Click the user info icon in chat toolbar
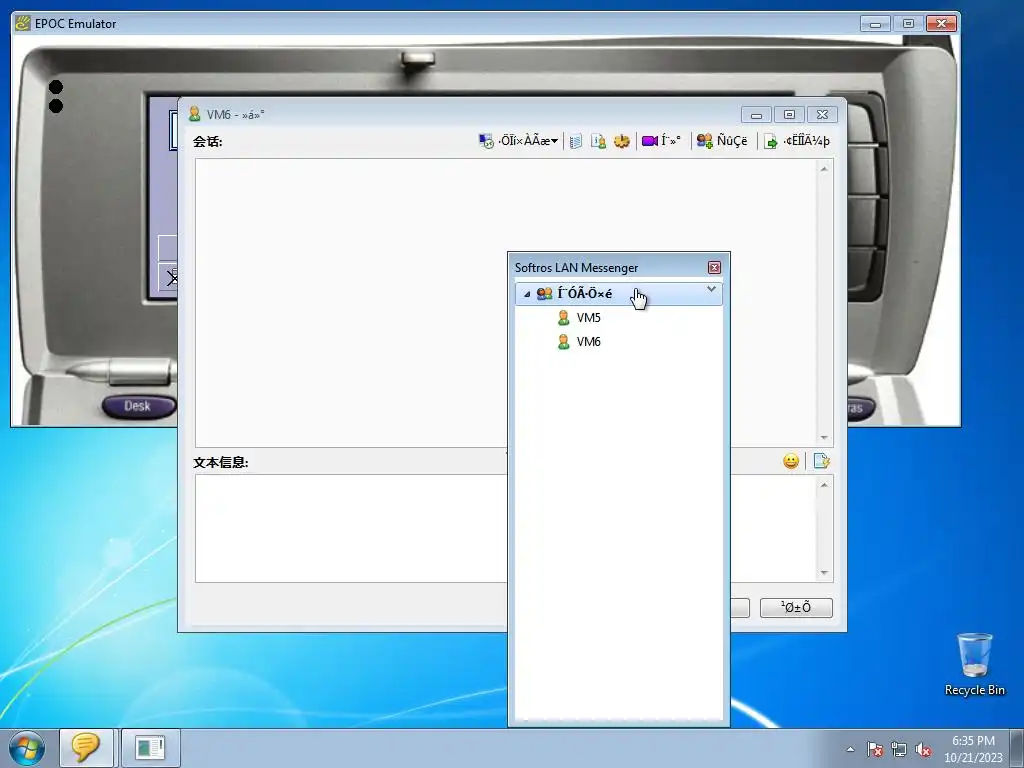The image size is (1024, 768). (598, 141)
